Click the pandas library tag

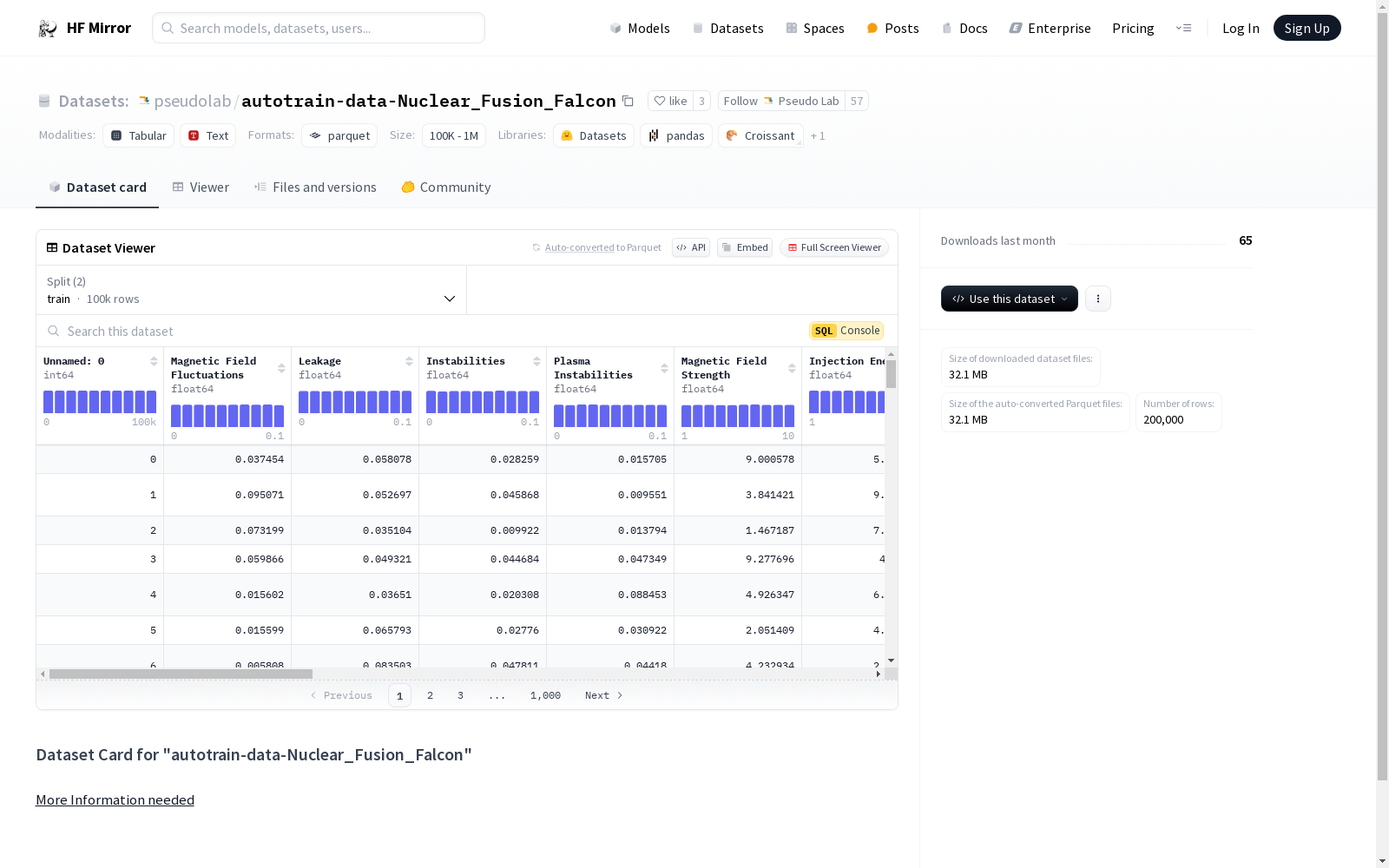(676, 135)
